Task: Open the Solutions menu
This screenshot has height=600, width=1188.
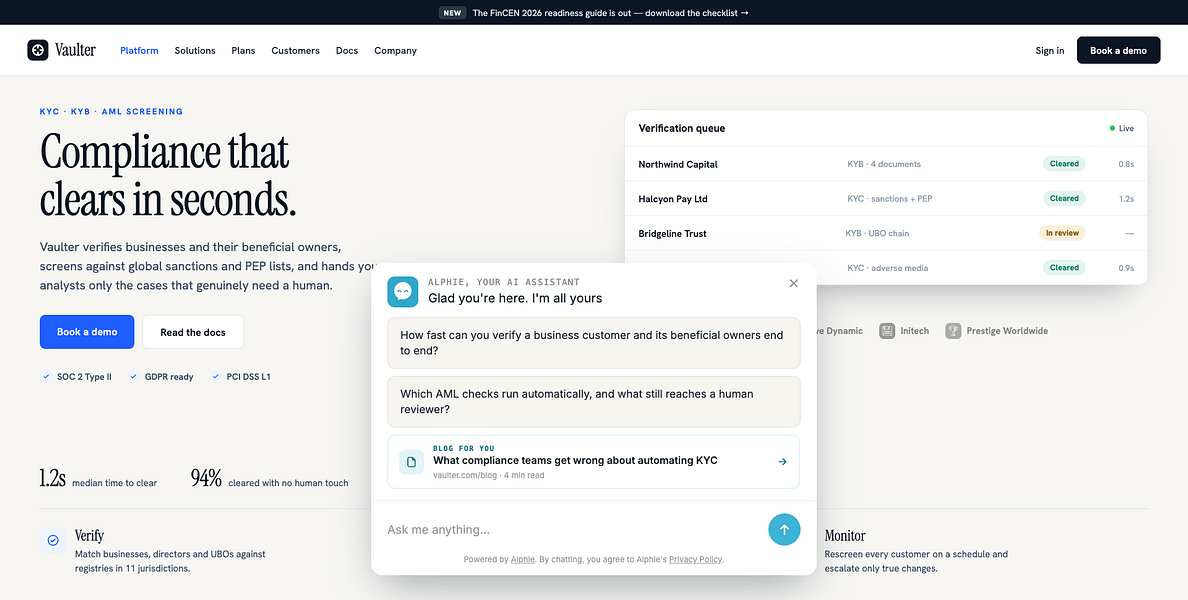Action: pyautogui.click(x=195, y=51)
